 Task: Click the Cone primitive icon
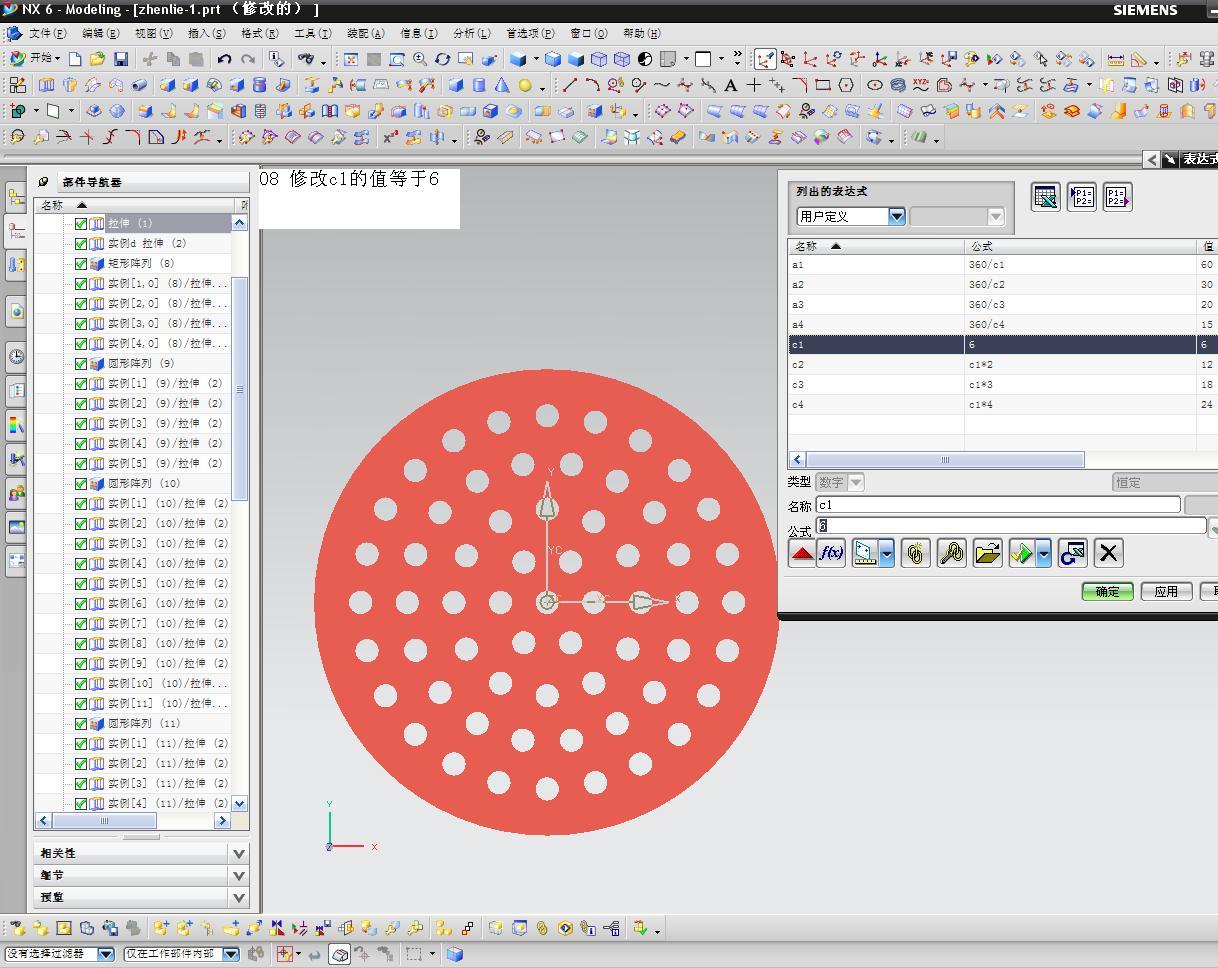tap(502, 85)
